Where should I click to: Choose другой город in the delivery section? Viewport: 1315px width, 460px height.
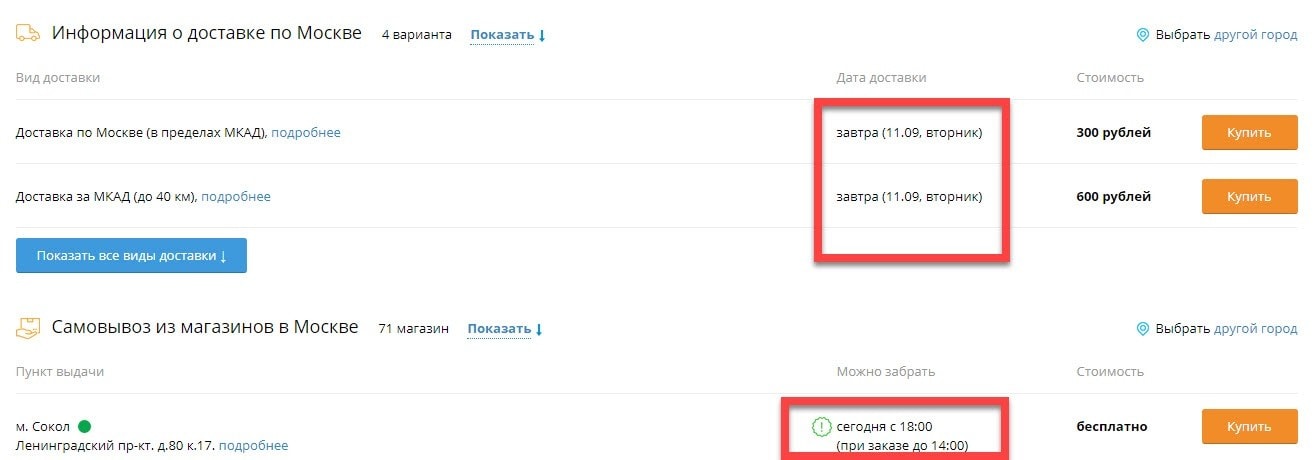(1255, 35)
